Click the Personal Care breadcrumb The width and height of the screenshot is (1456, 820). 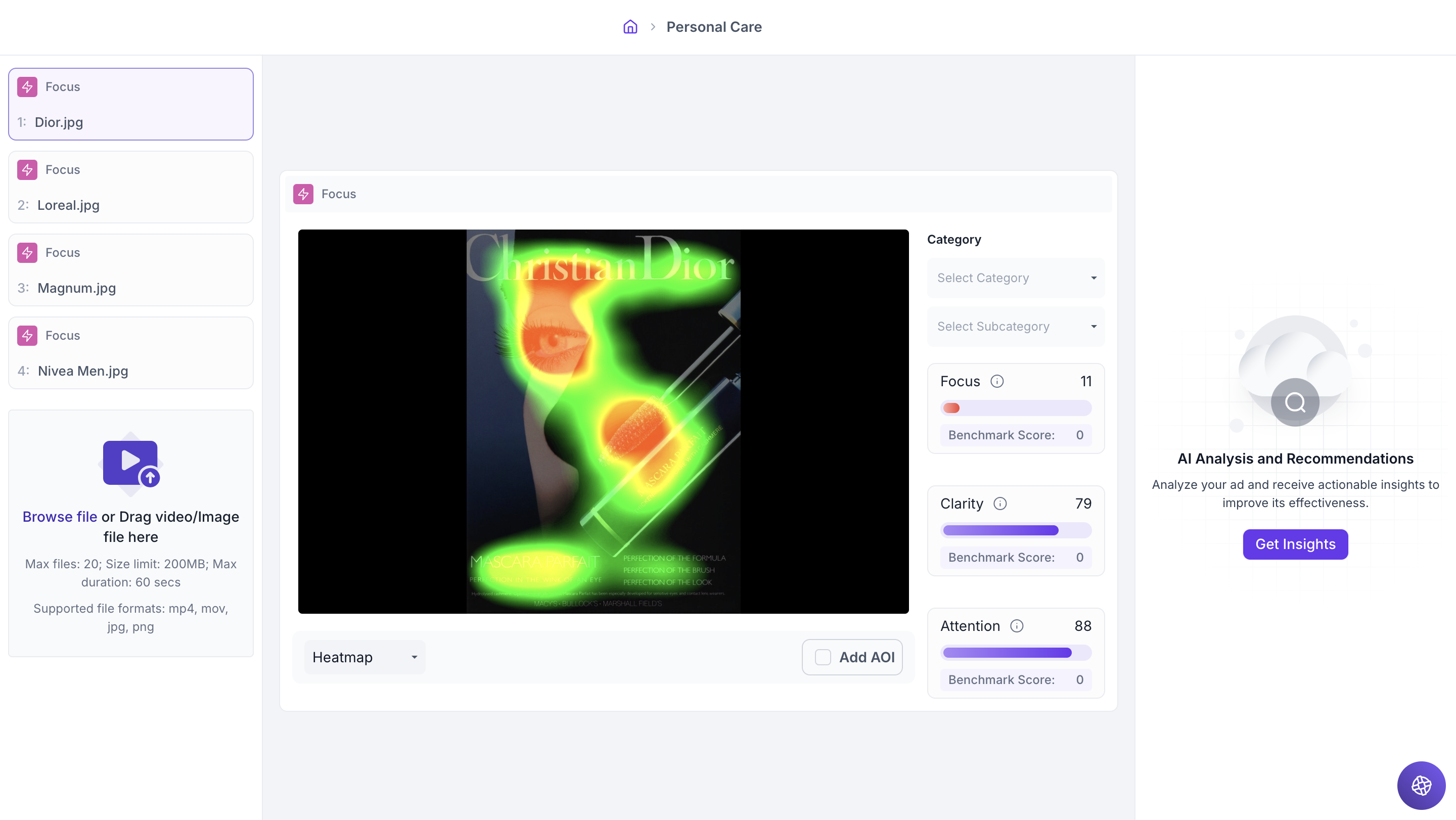click(714, 27)
